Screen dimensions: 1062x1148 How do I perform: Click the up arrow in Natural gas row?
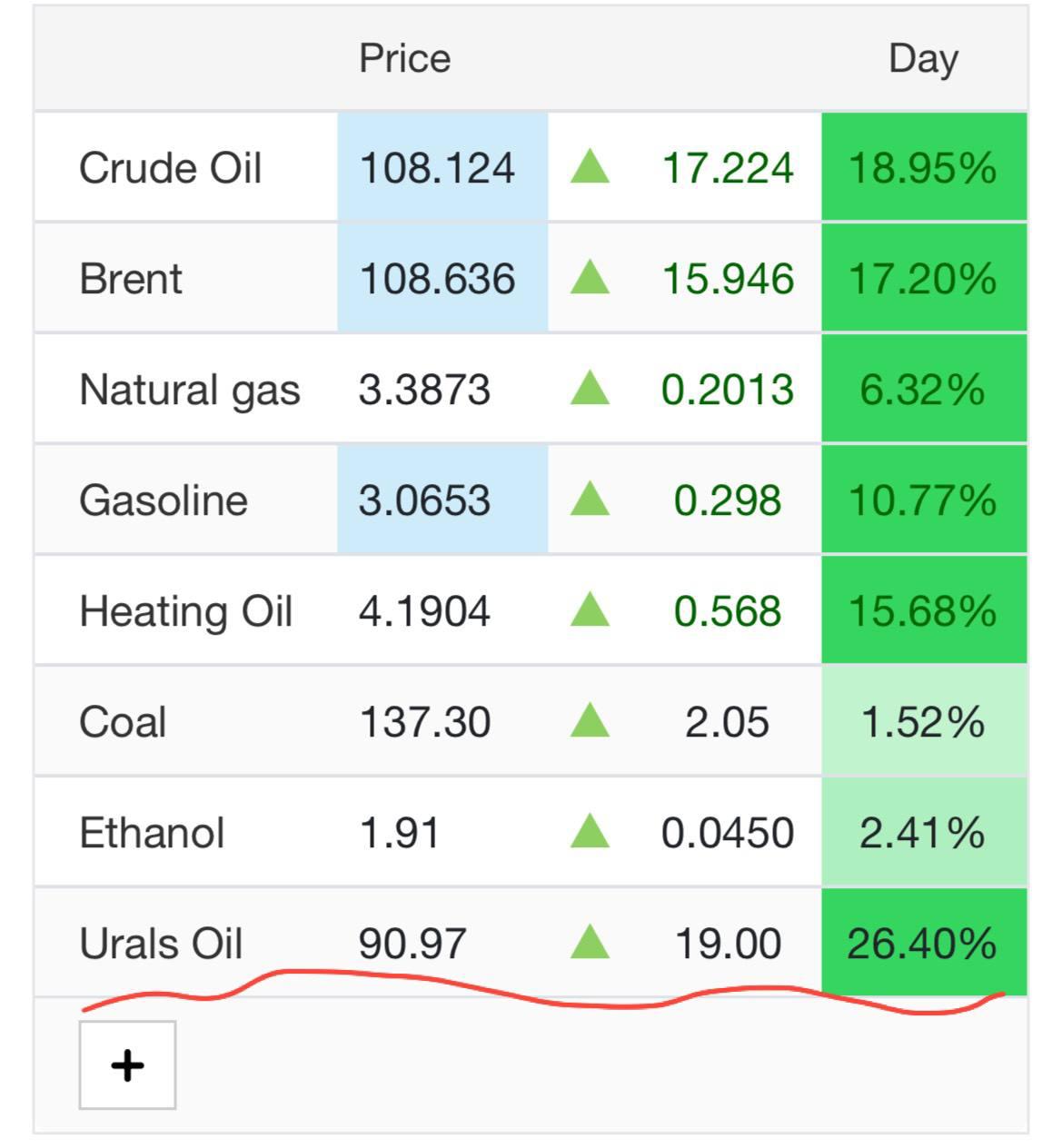590,389
